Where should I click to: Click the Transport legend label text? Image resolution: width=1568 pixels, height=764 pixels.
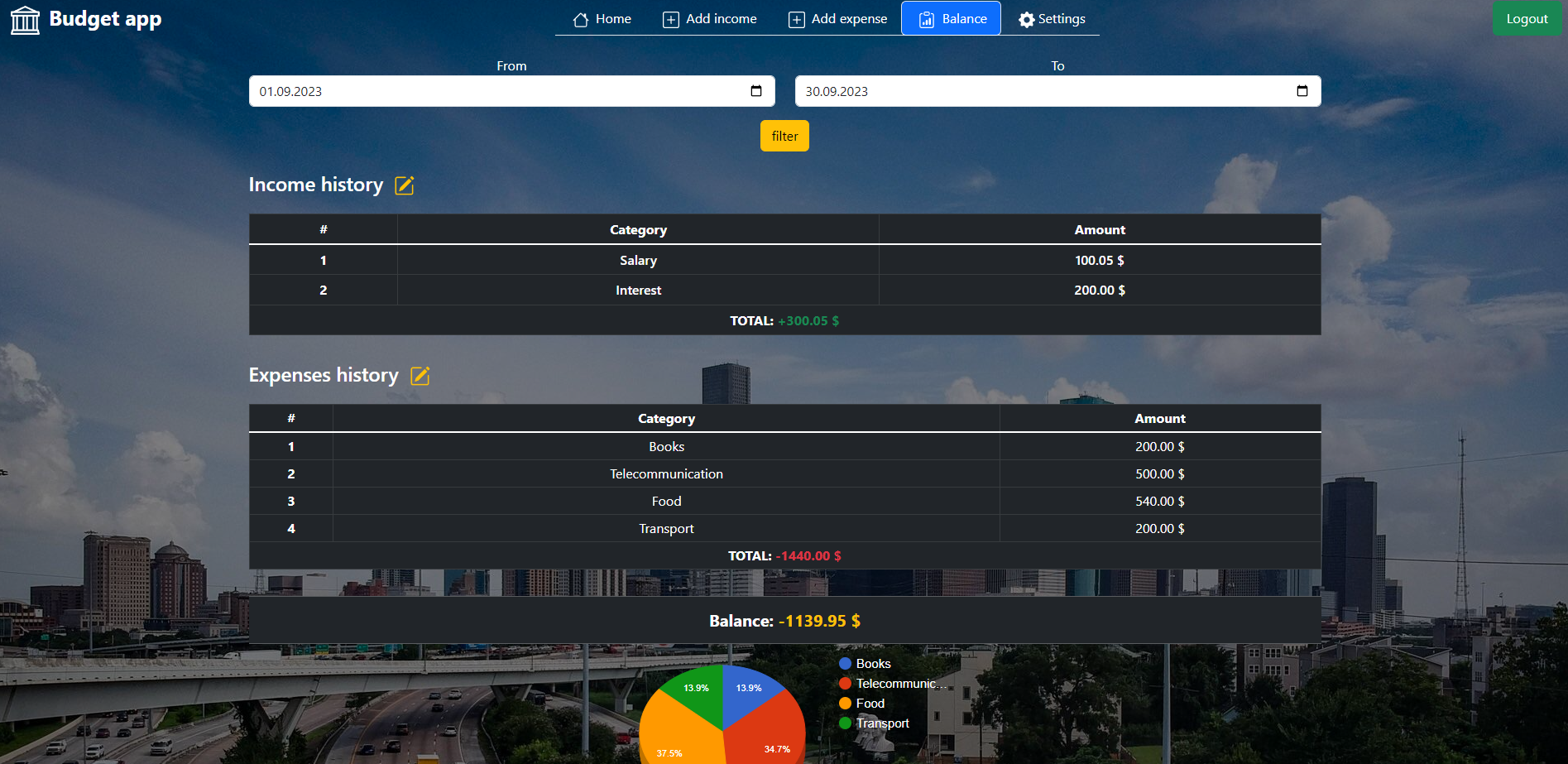click(x=883, y=723)
